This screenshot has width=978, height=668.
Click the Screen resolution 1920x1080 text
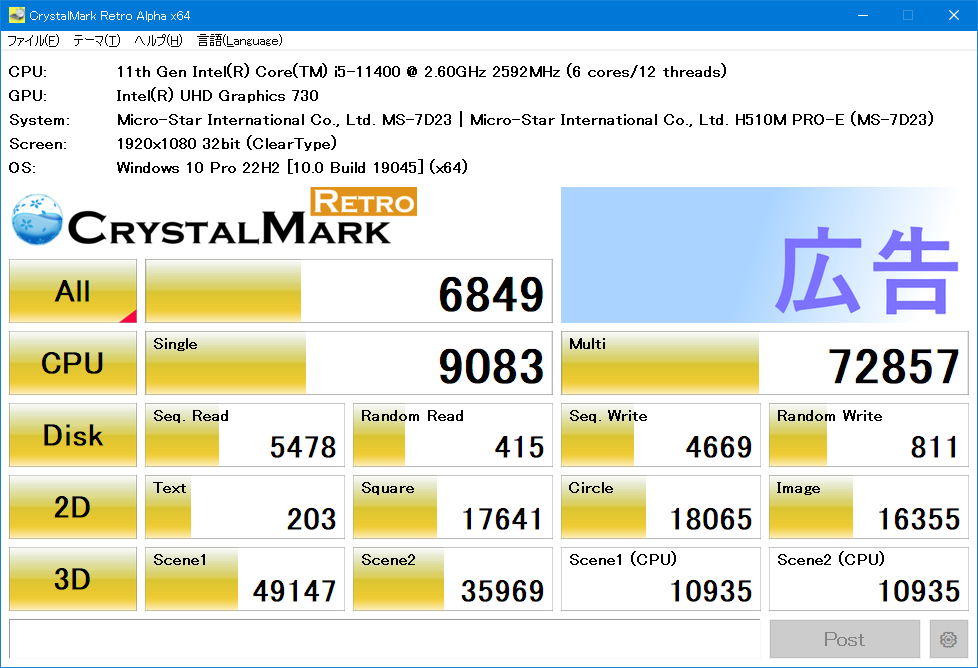pyautogui.click(x=226, y=143)
